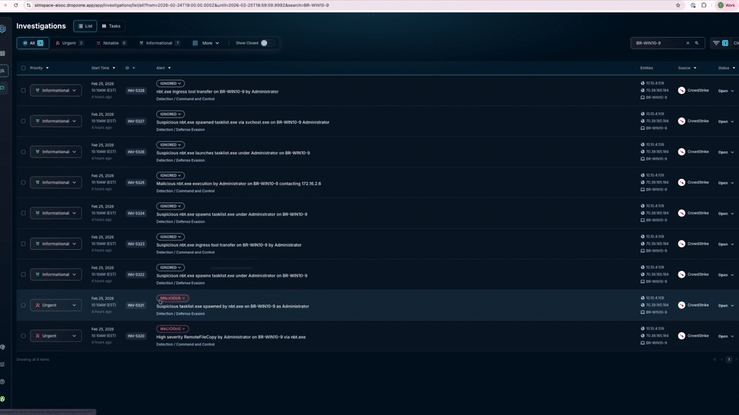This screenshot has width=739, height=415.
Task: Click the INV-5325 ID badge
Action: coord(136,183)
